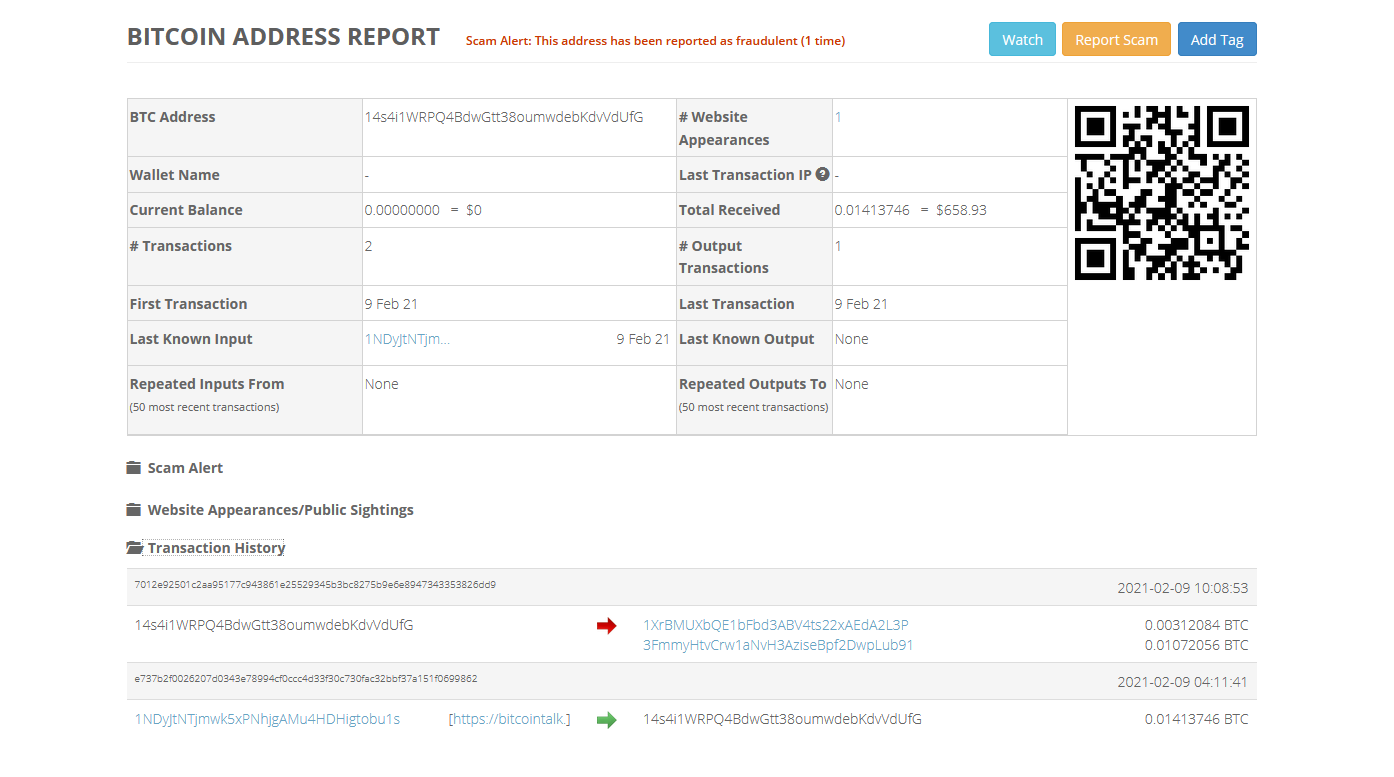
Task: Click the open folder icon beside Transaction History
Action: click(135, 548)
